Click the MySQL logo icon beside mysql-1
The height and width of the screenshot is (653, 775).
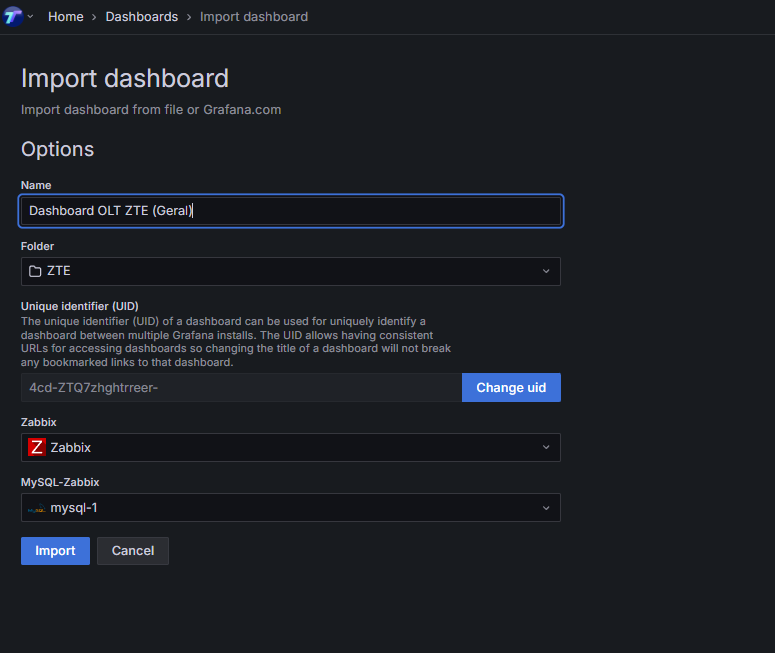click(x=37, y=509)
